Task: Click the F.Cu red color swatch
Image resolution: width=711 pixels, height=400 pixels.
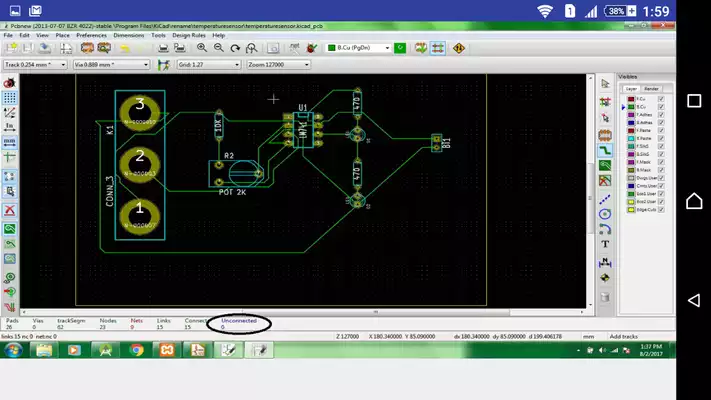Action: [x=631, y=99]
